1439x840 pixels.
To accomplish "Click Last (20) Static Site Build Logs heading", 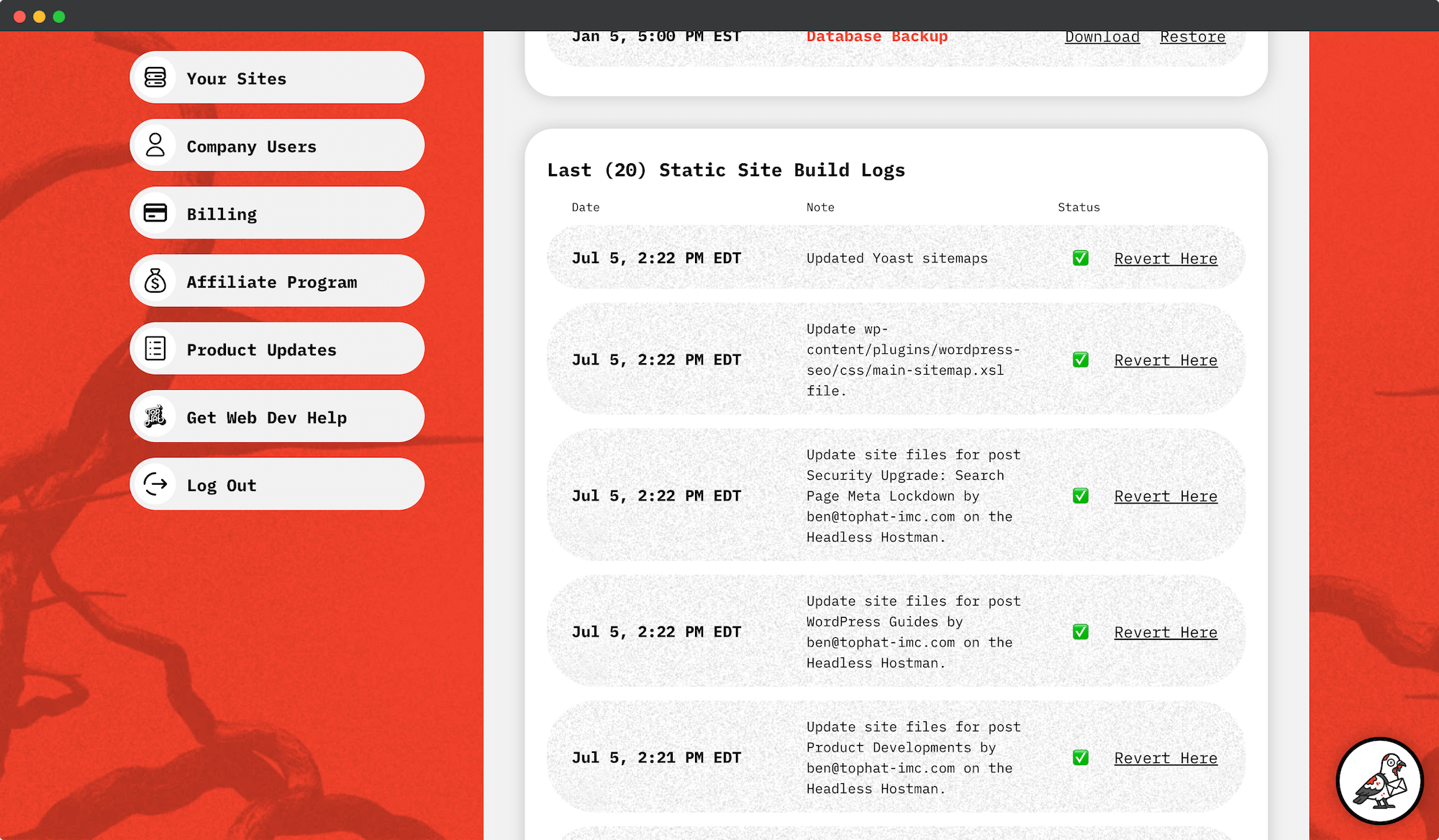I will [726, 170].
